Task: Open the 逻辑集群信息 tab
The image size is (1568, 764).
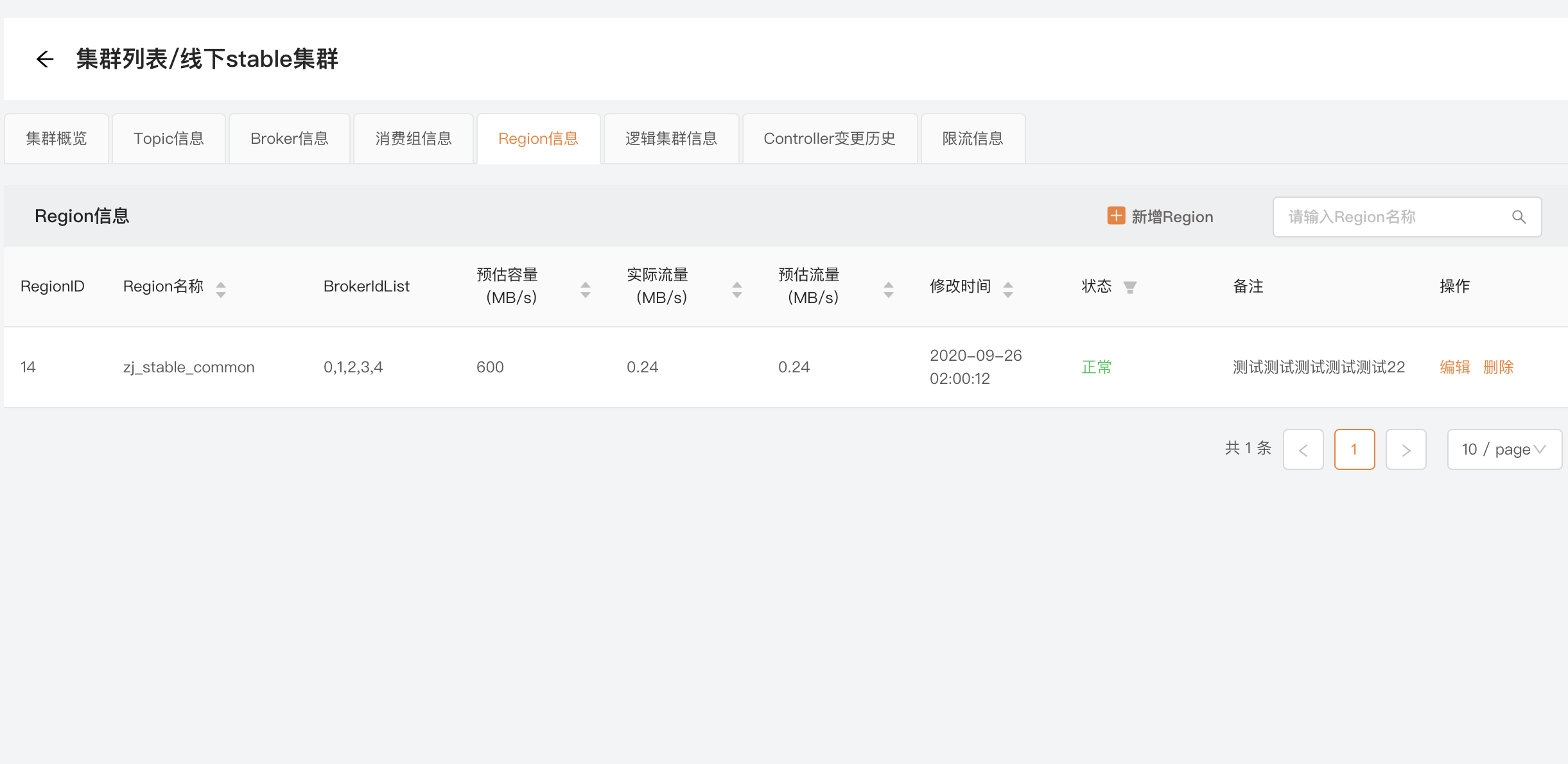Action: (x=671, y=139)
